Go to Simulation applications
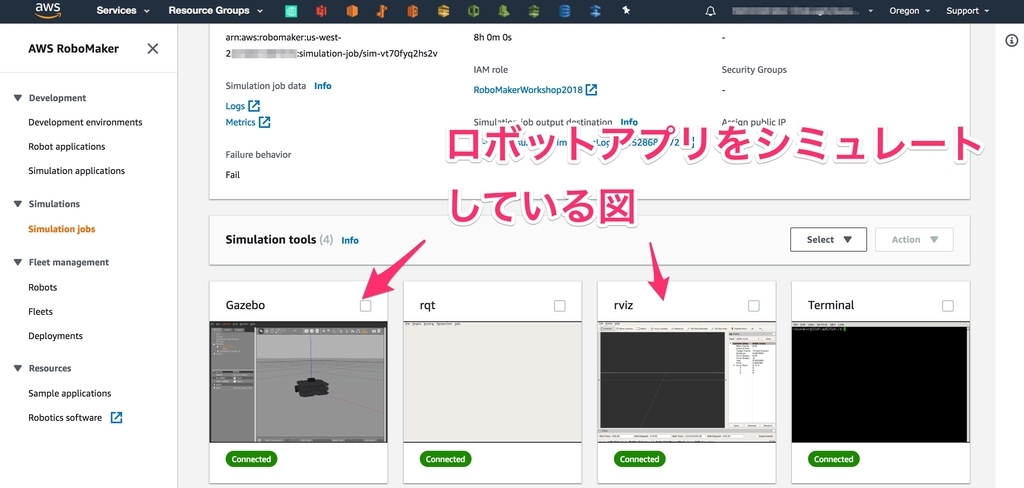The height and width of the screenshot is (488, 1024). pyautogui.click(x=76, y=171)
